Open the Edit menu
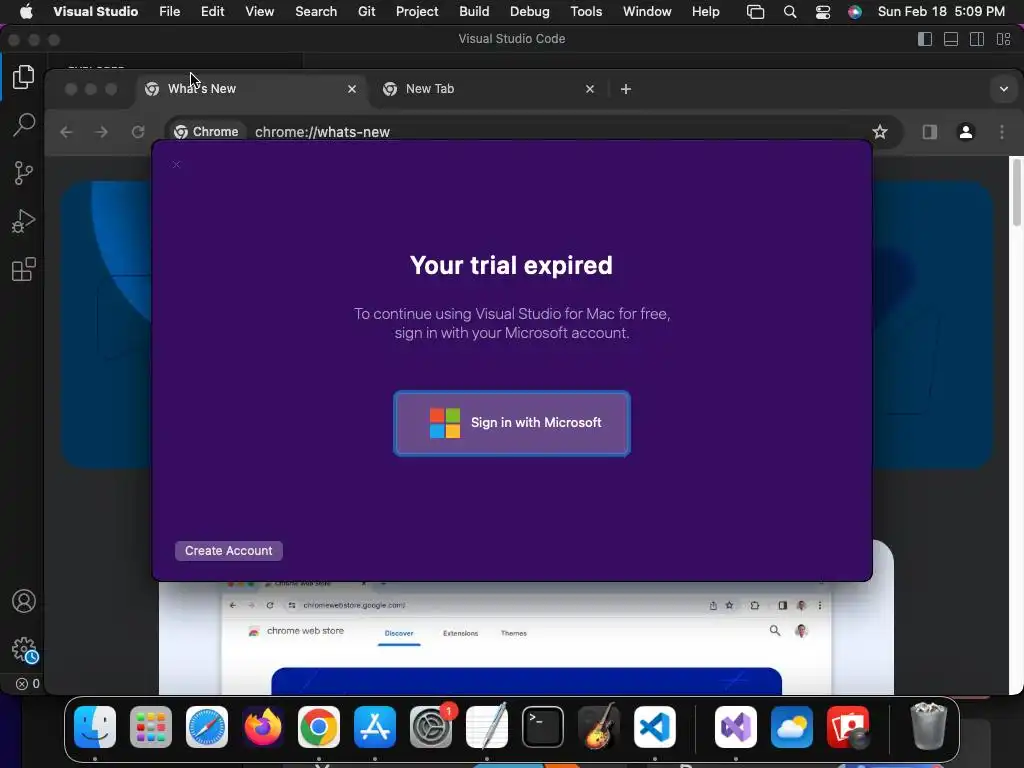Image resolution: width=1024 pixels, height=768 pixels. [213, 12]
